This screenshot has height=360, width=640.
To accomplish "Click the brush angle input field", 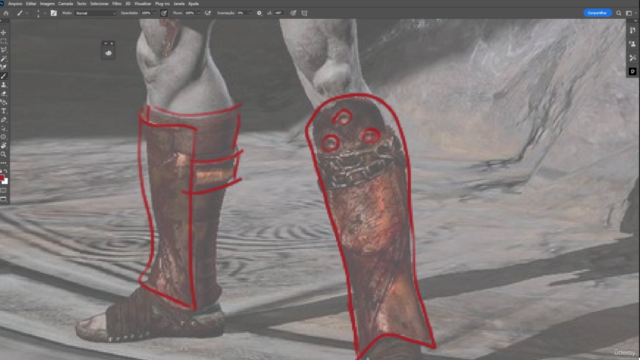I will click(x=279, y=13).
